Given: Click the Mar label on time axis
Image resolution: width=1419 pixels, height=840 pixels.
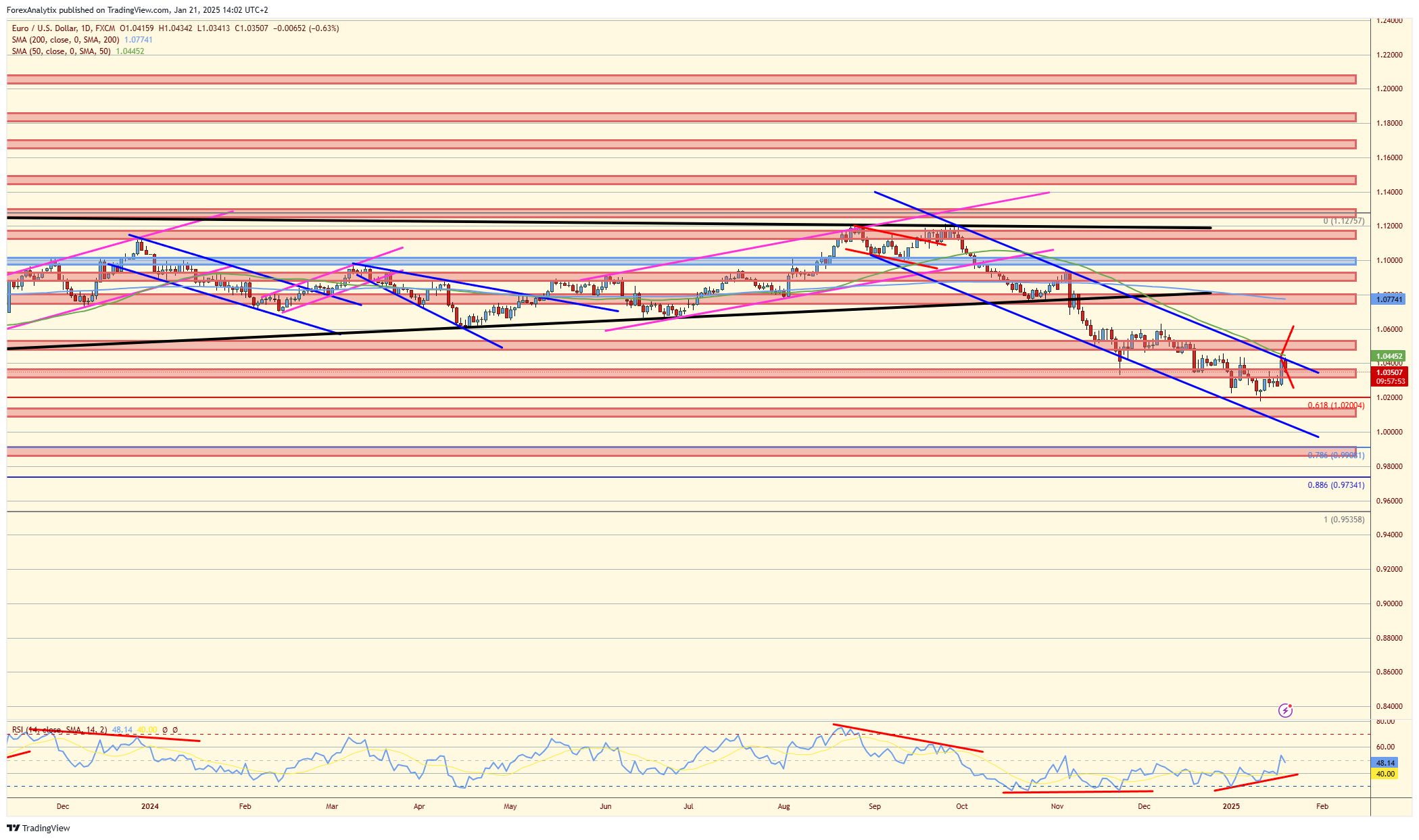Looking at the screenshot, I should (332, 806).
